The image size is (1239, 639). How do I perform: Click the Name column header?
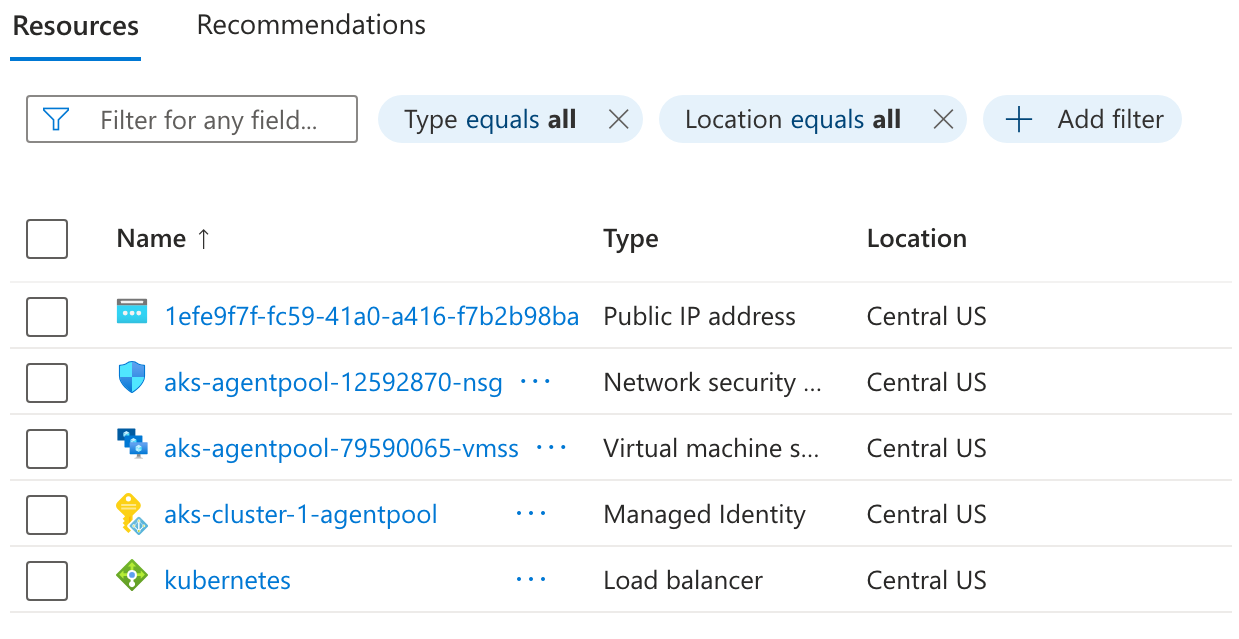151,239
